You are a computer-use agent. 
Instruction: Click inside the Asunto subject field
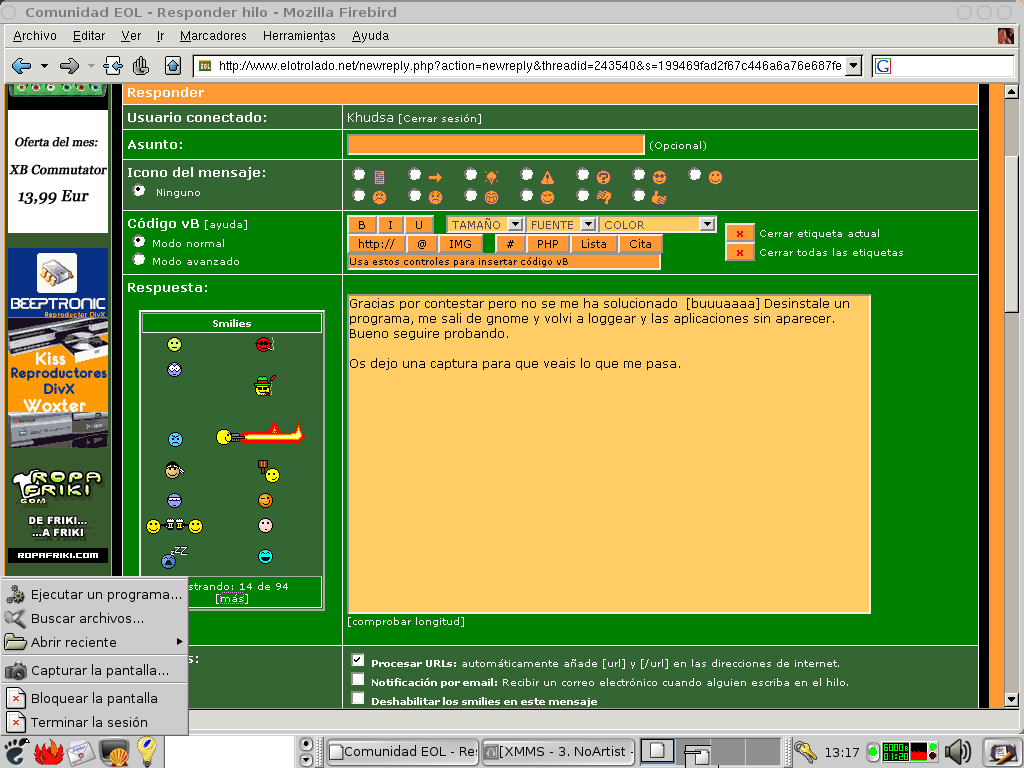(x=496, y=144)
